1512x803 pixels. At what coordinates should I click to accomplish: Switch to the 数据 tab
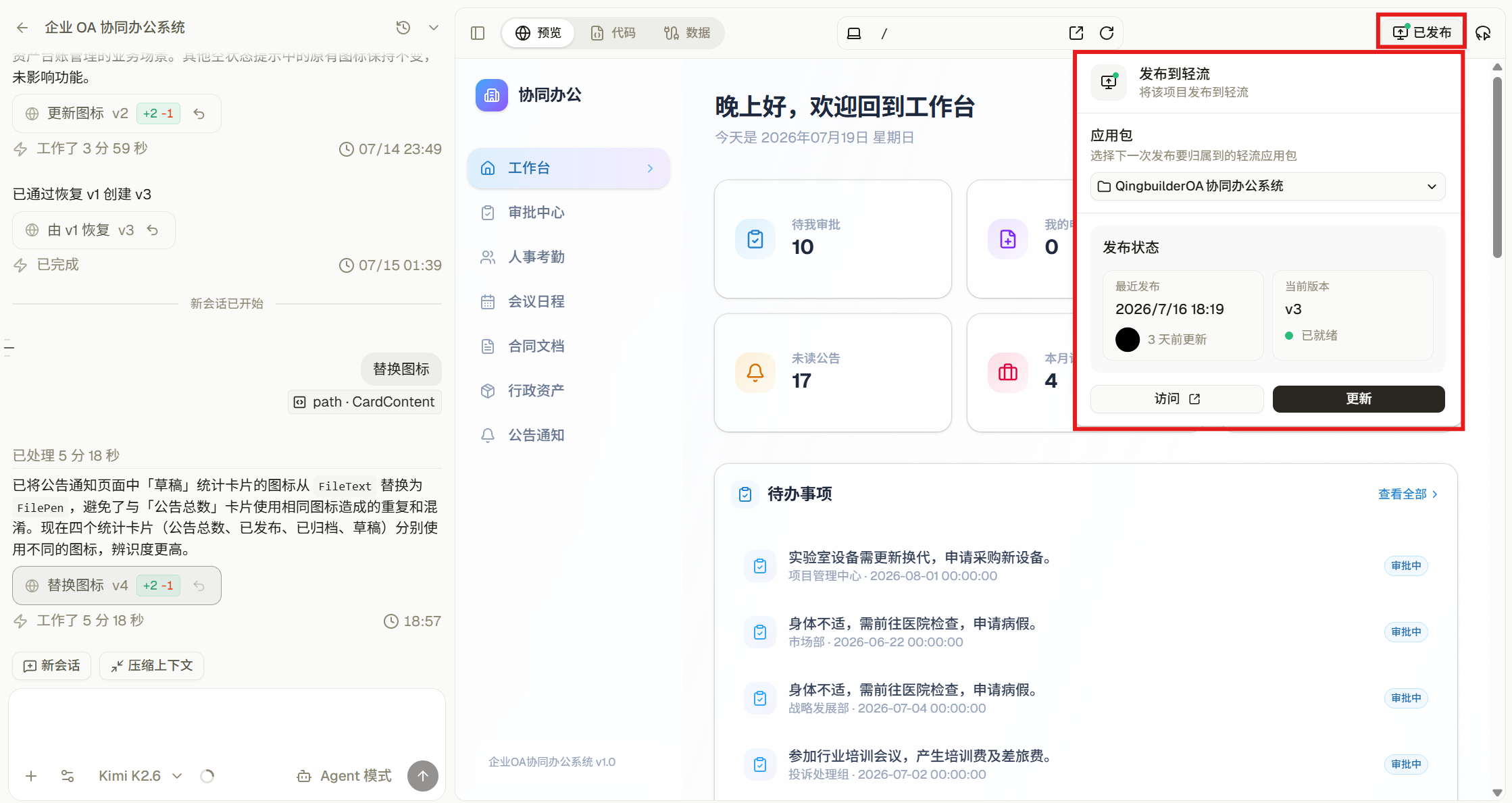687,33
